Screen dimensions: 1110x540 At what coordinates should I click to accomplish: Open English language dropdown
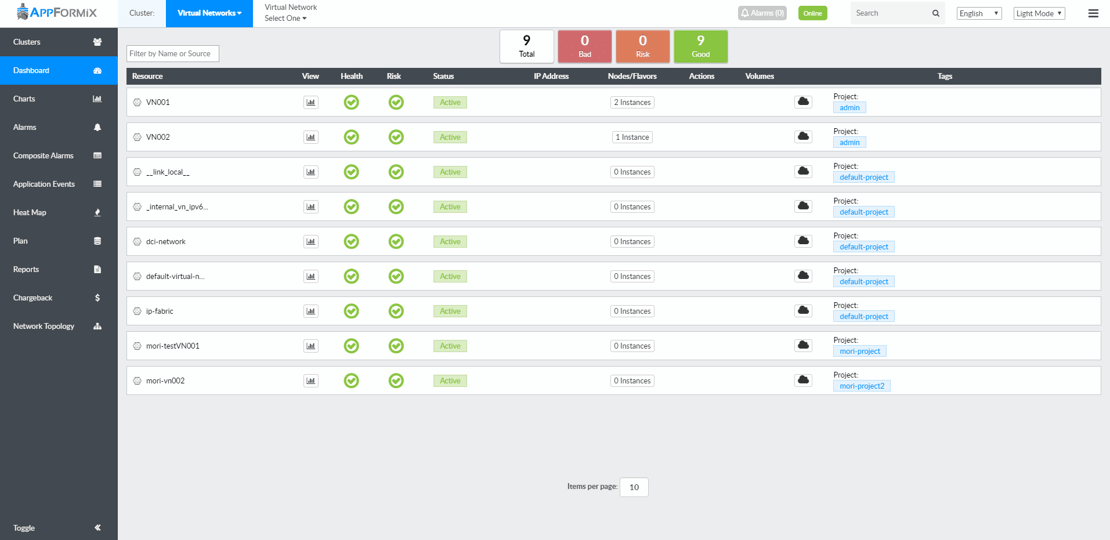coord(979,13)
